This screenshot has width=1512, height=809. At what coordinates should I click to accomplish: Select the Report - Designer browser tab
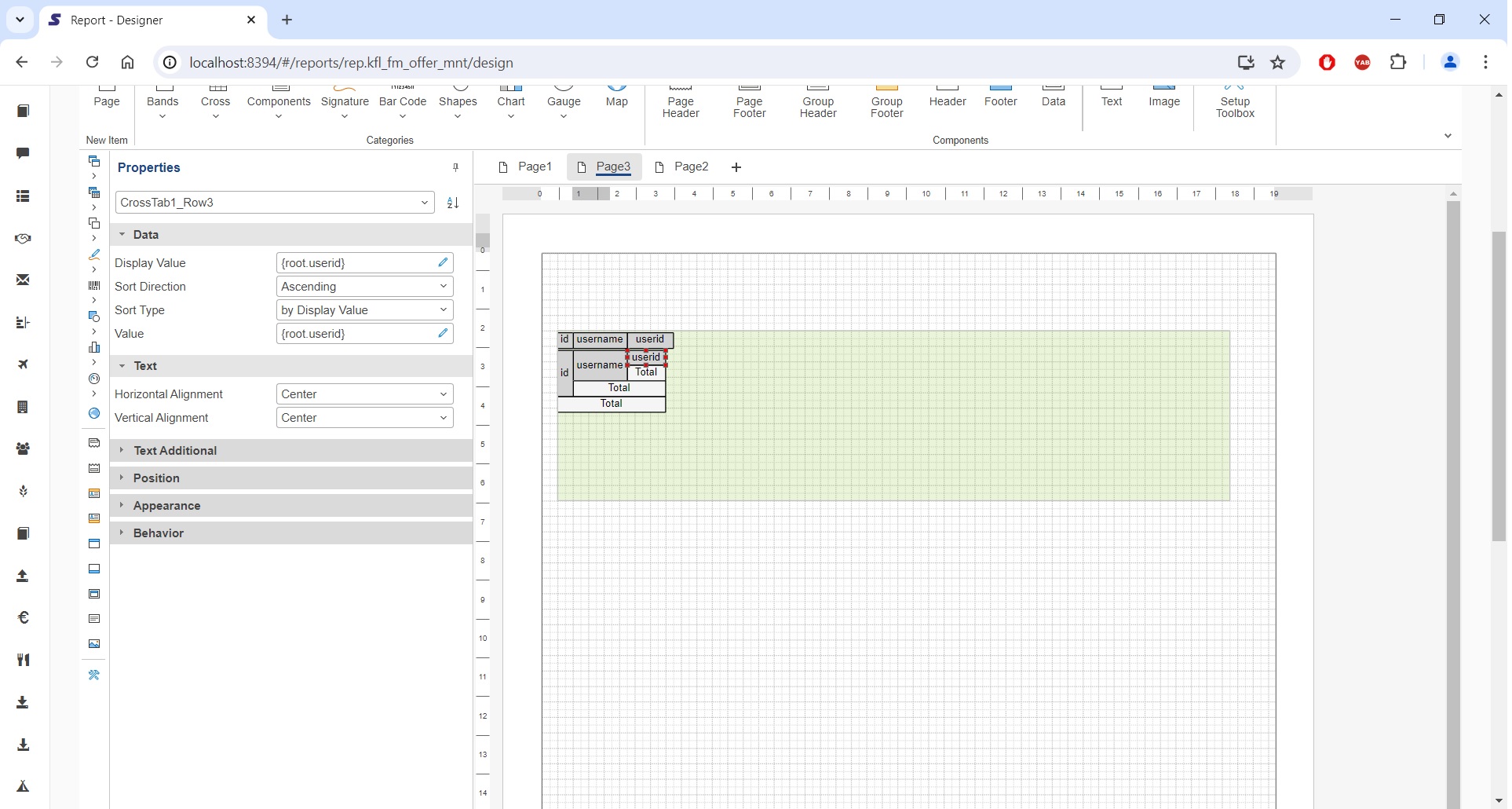pyautogui.click(x=153, y=20)
